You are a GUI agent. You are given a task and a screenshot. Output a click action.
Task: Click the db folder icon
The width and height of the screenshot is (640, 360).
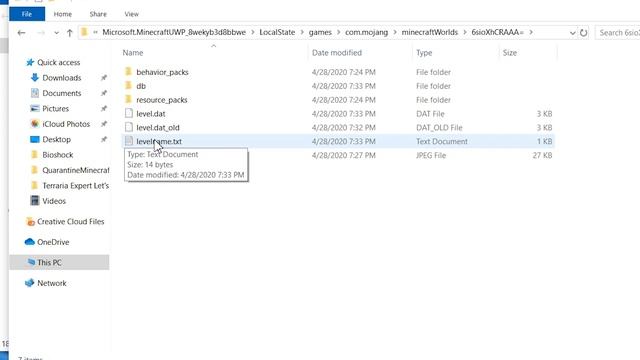(129, 85)
